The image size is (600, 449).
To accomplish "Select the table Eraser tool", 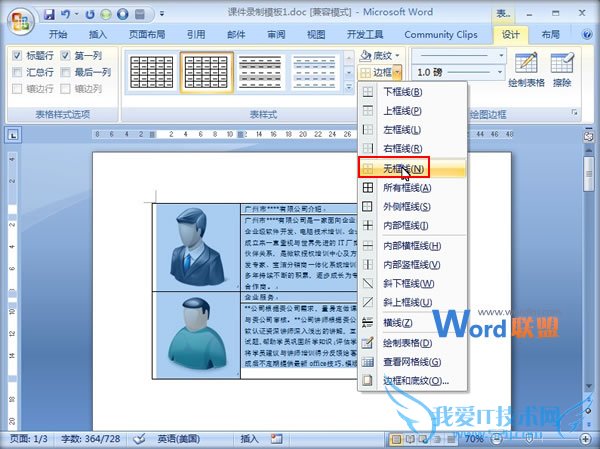I will point(562,70).
